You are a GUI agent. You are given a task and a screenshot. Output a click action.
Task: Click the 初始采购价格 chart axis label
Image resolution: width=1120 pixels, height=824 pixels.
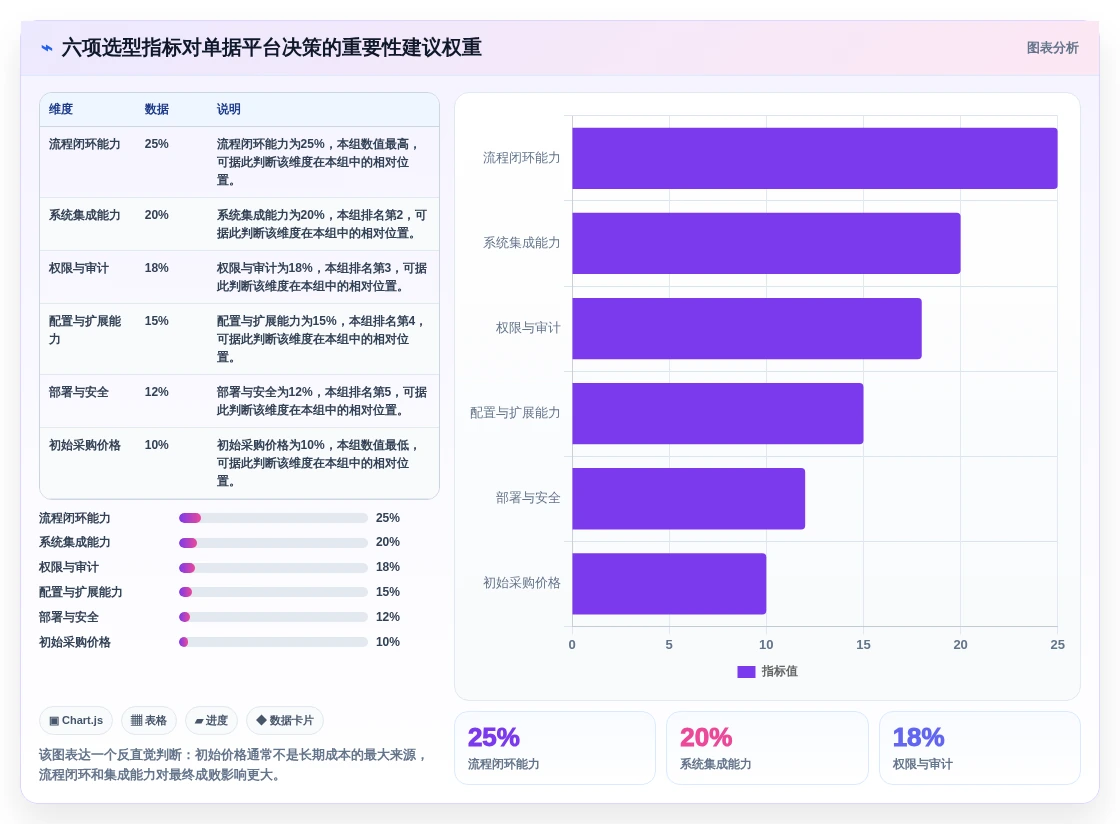pyautogui.click(x=521, y=583)
